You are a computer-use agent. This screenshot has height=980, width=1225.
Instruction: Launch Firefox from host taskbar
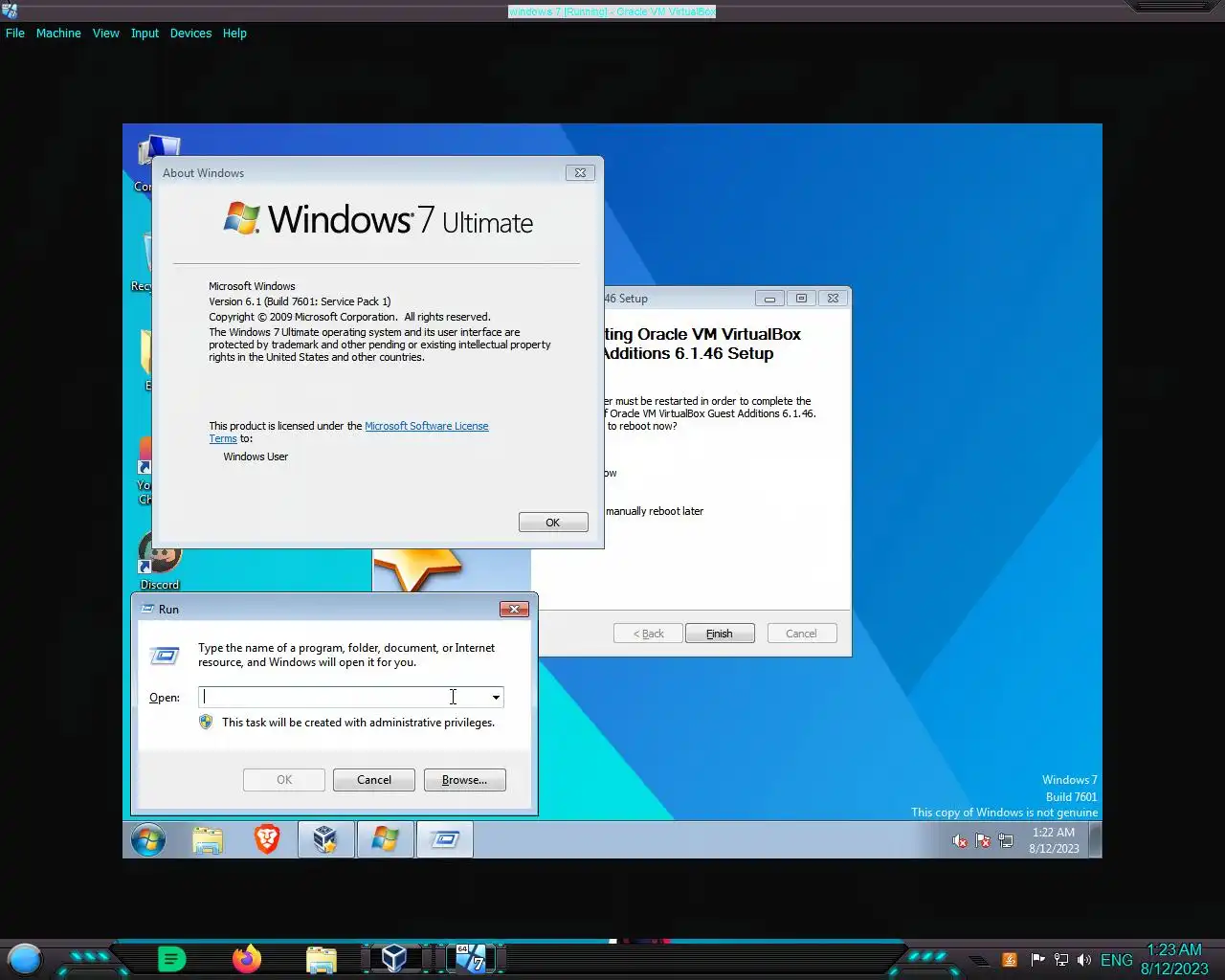point(247,959)
